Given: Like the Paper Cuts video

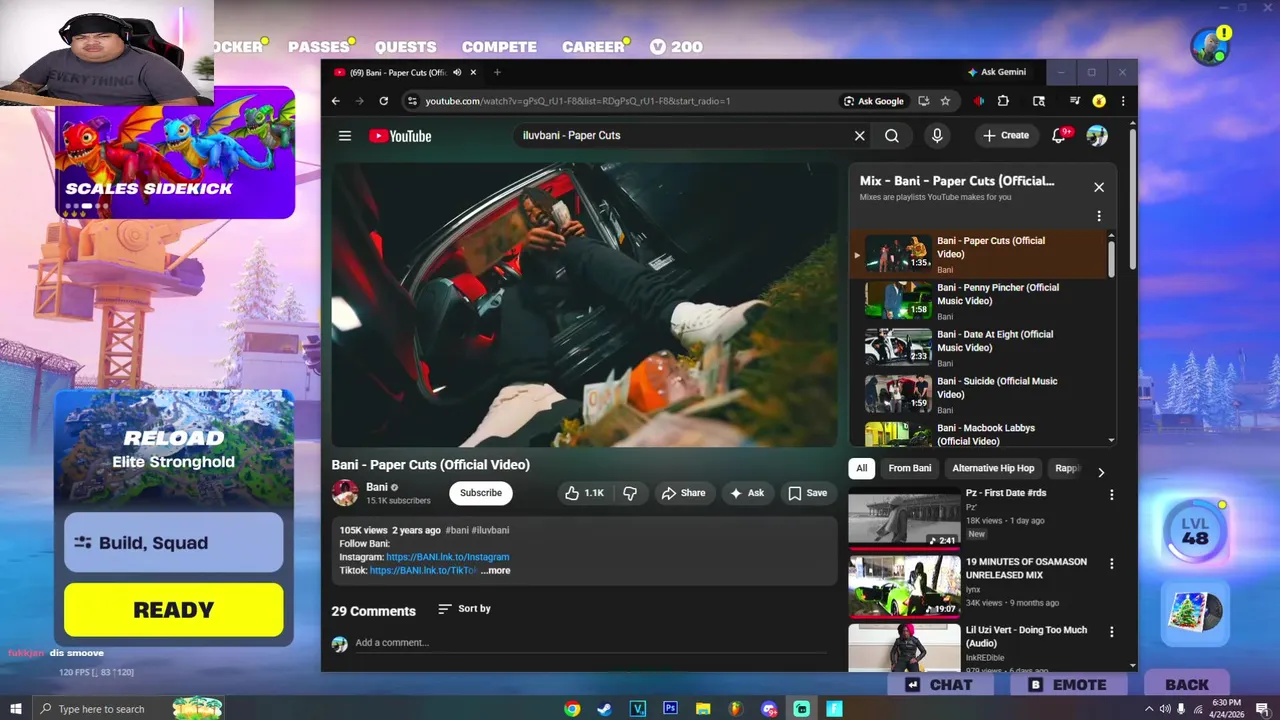Looking at the screenshot, I should click(584, 493).
